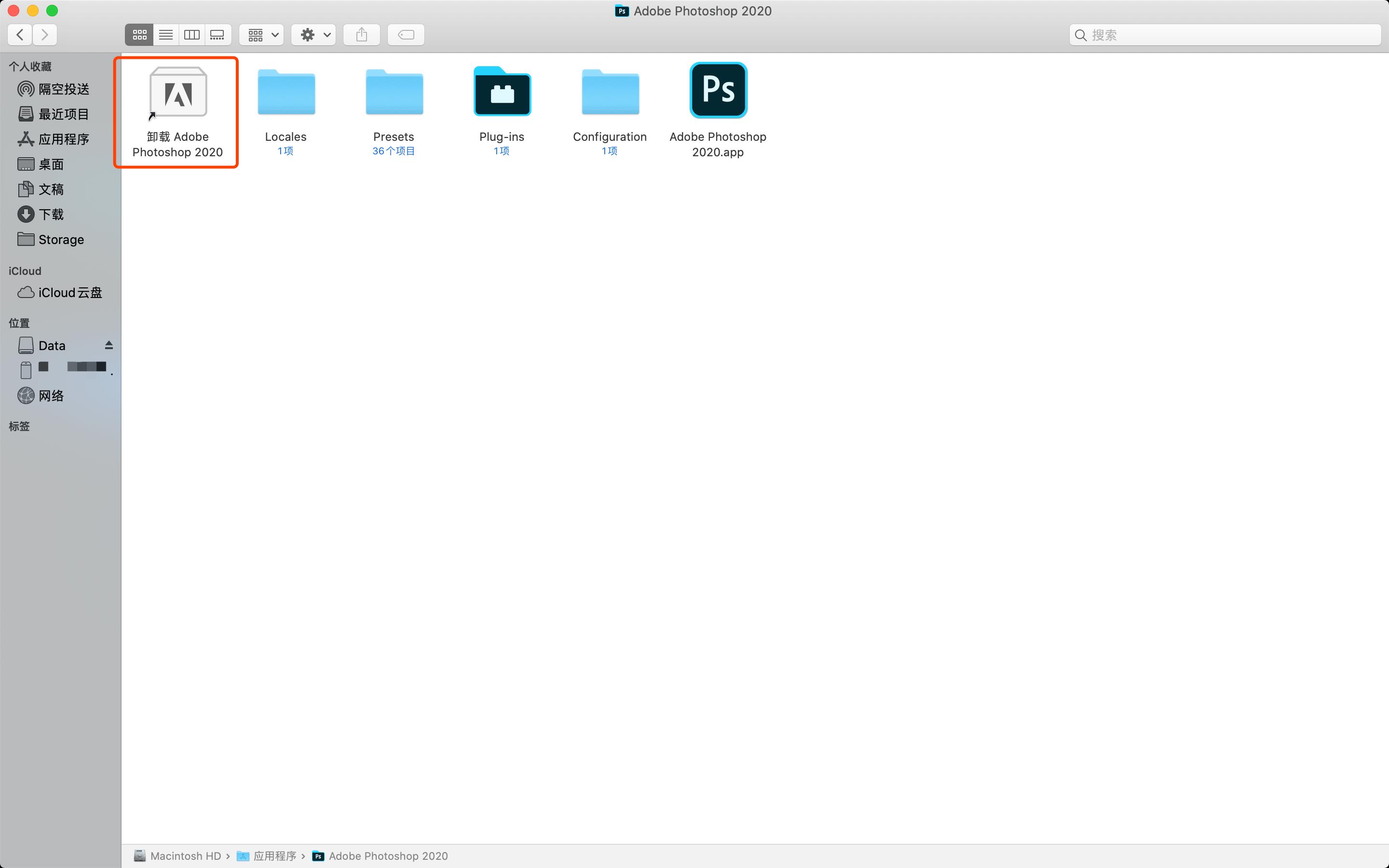1389x868 pixels.
Task: Open the group-by arrangement dropdown
Action: [262, 35]
